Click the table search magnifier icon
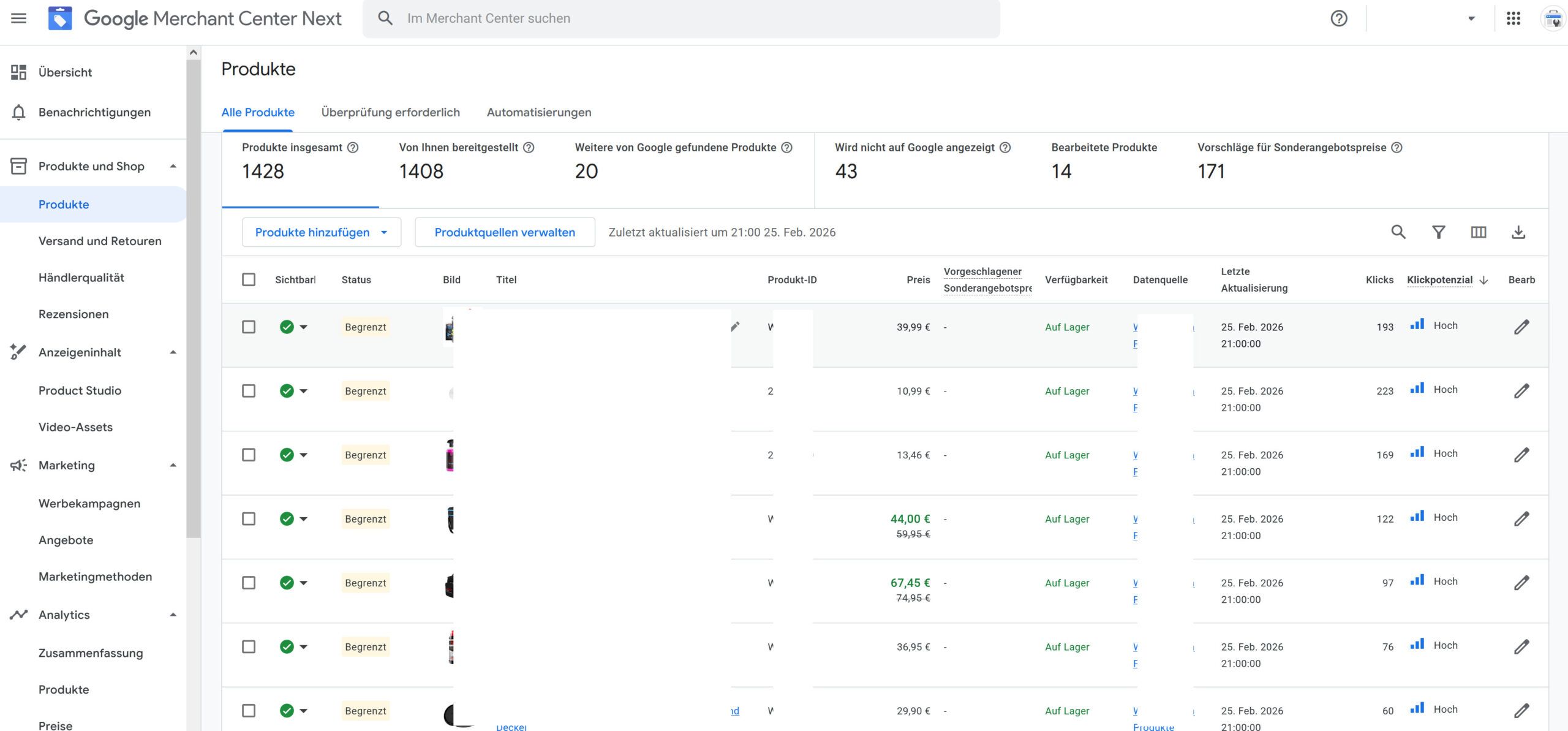 coord(1398,232)
